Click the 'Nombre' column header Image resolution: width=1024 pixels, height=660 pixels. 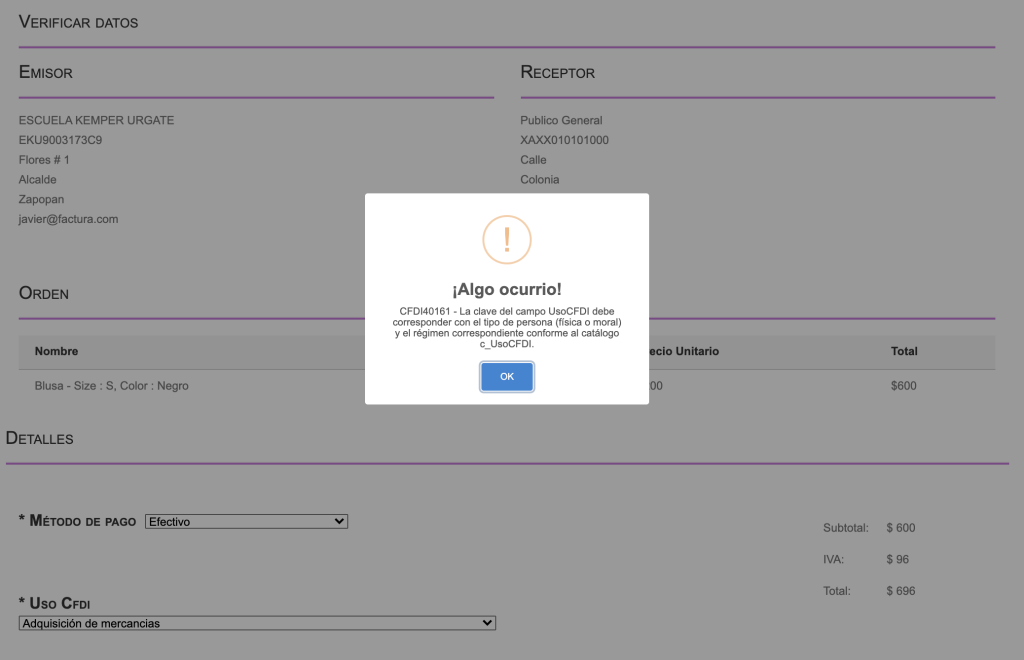pos(56,351)
